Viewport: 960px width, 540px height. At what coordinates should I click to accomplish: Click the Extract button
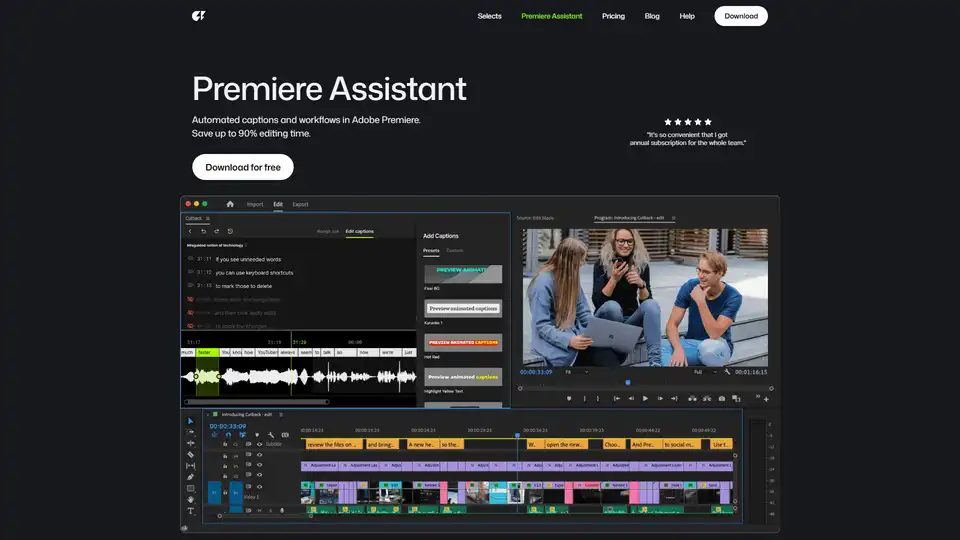pyautogui.click(x=707, y=399)
